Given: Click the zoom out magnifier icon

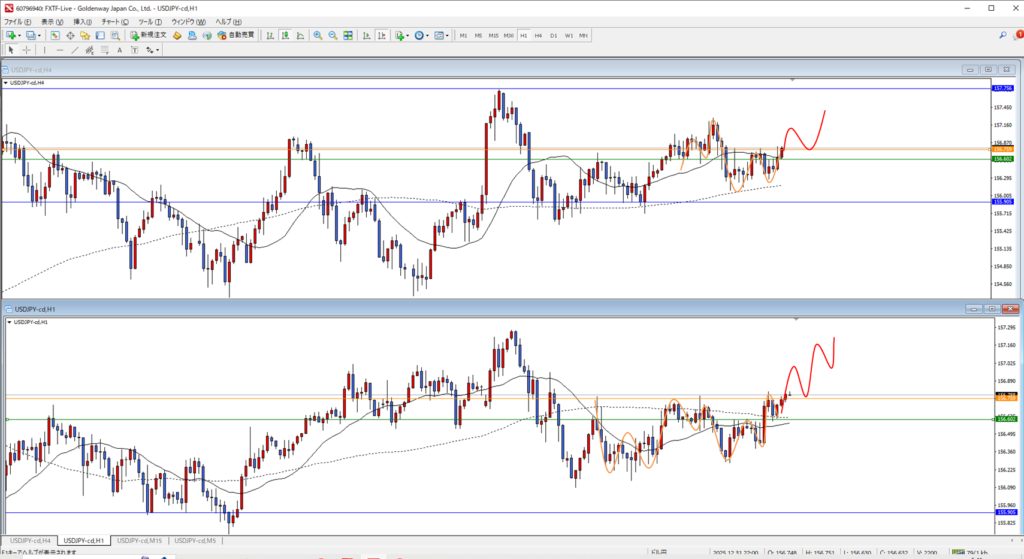Looking at the screenshot, I should (x=332, y=35).
